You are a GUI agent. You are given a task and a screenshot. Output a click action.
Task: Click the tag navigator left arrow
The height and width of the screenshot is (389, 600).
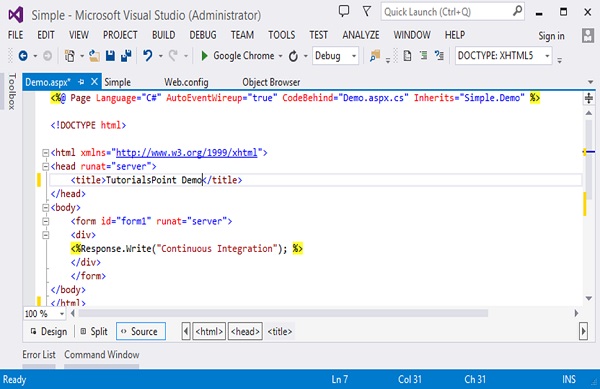pos(186,331)
